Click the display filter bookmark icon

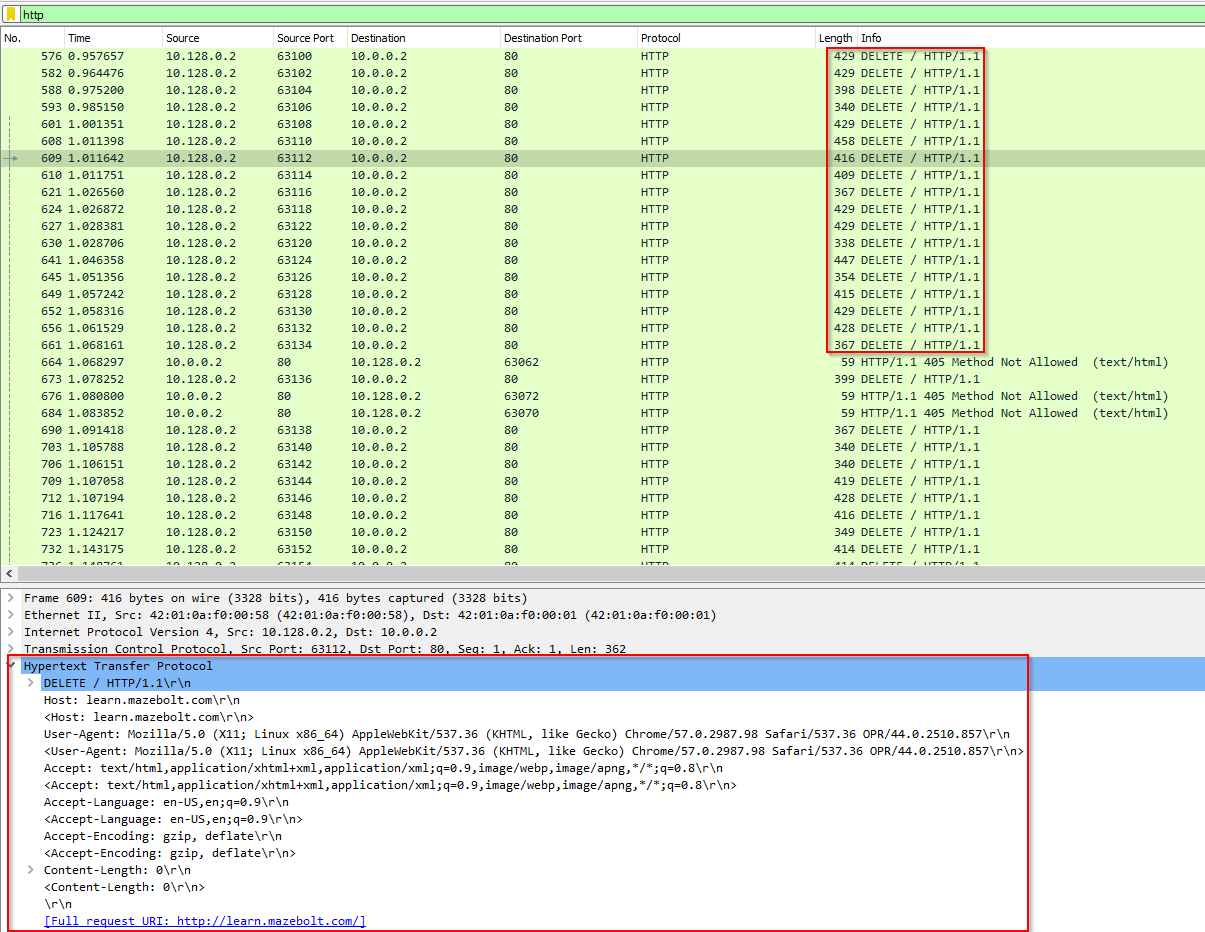coord(11,14)
